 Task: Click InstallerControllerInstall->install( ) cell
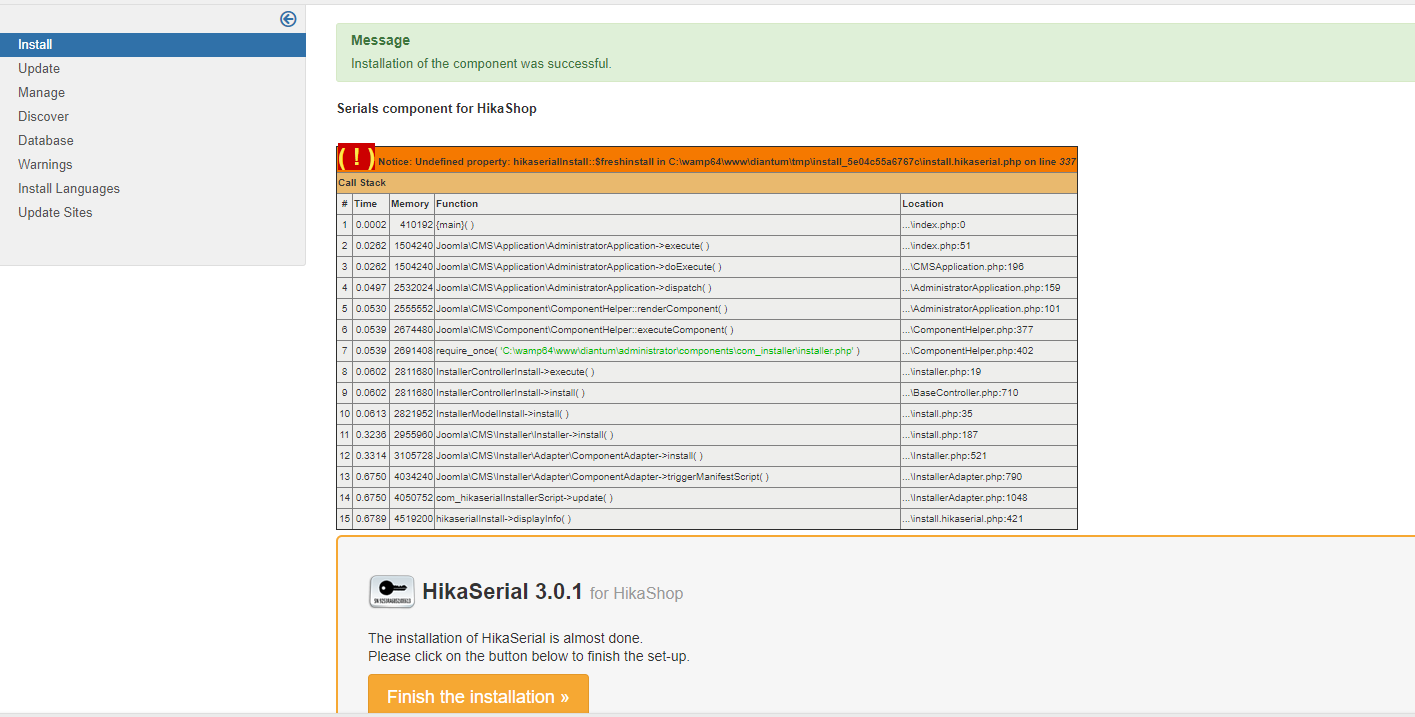point(667,393)
